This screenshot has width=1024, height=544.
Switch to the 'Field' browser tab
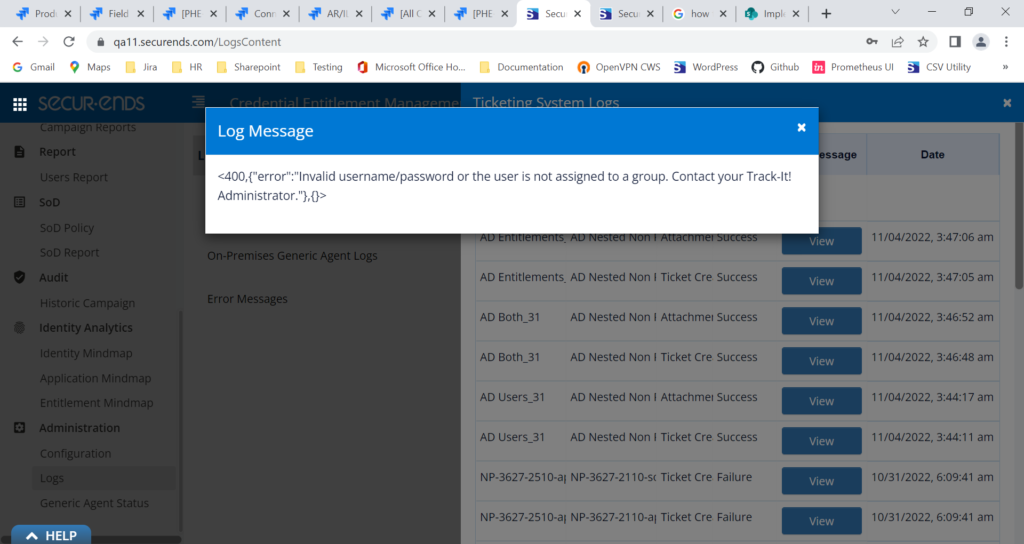click(x=117, y=14)
